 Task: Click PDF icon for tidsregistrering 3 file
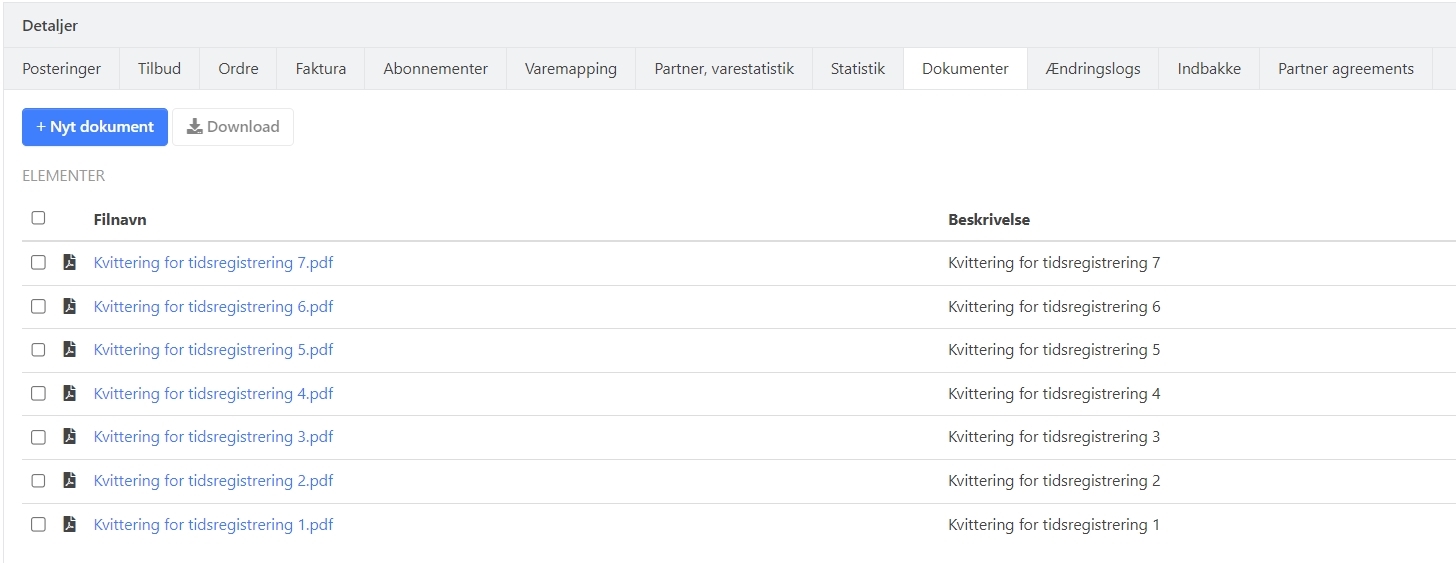[x=70, y=437]
